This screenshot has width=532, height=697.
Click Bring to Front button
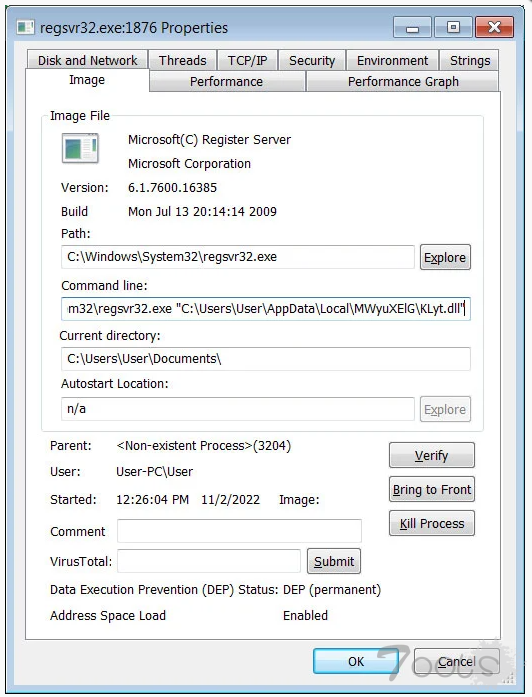(x=432, y=489)
